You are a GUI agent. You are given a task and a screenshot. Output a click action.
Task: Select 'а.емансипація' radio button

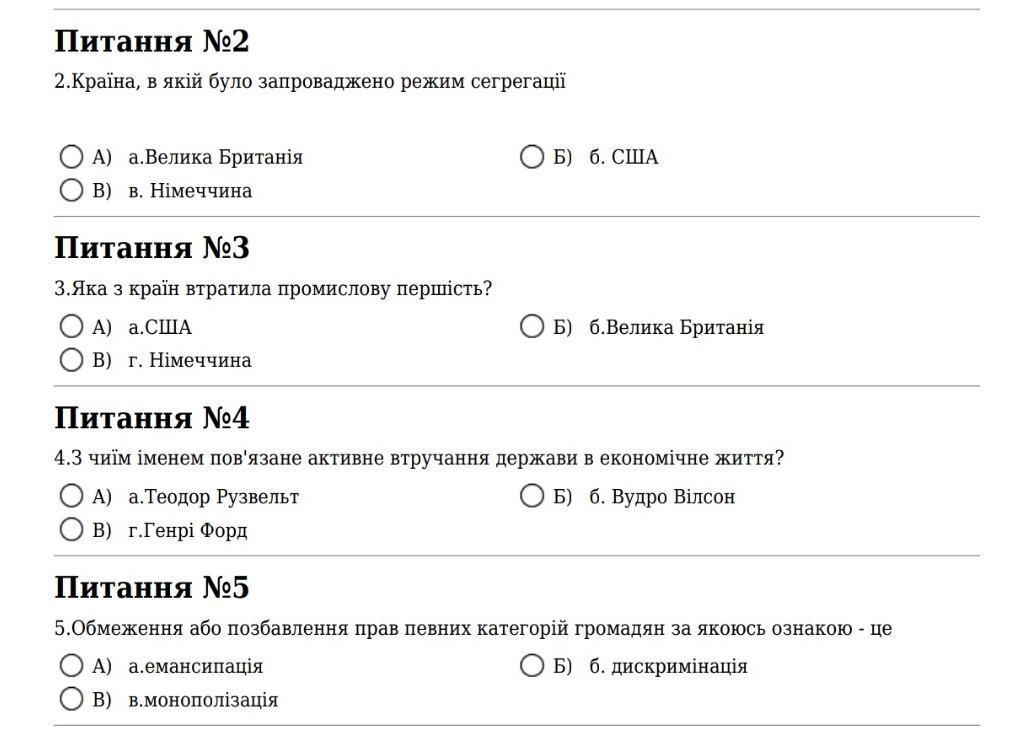click(x=71, y=666)
